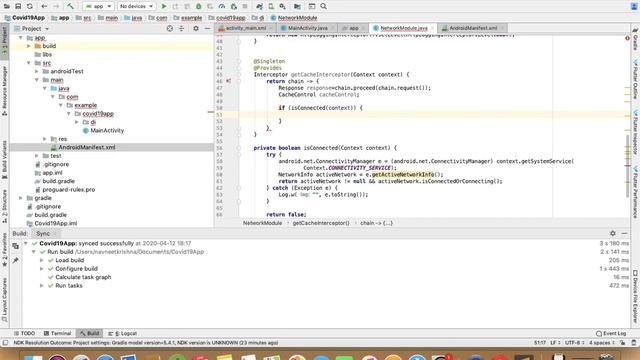
Task: Click the Profile app gauge icon
Action: coord(222,6)
